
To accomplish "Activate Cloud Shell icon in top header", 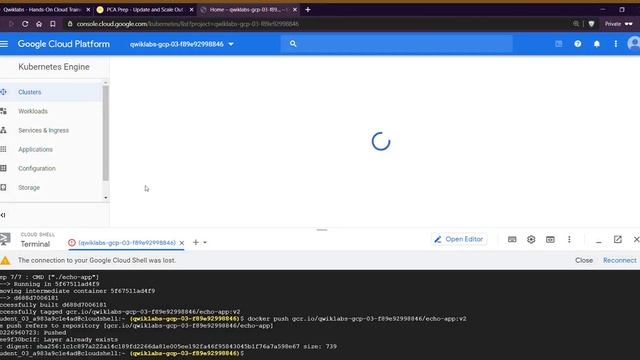I will pos(559,44).
